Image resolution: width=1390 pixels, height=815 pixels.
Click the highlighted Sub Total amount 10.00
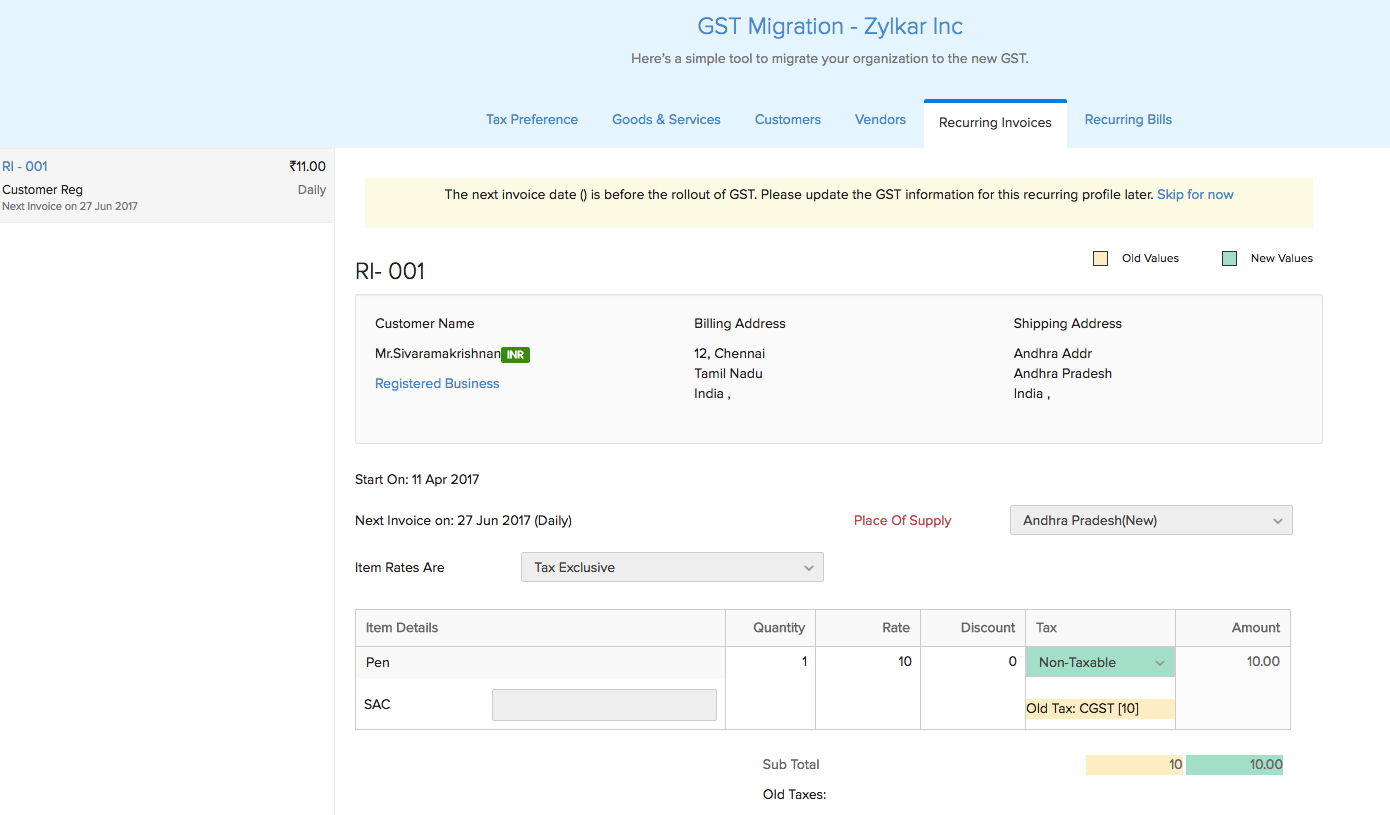pos(1234,764)
